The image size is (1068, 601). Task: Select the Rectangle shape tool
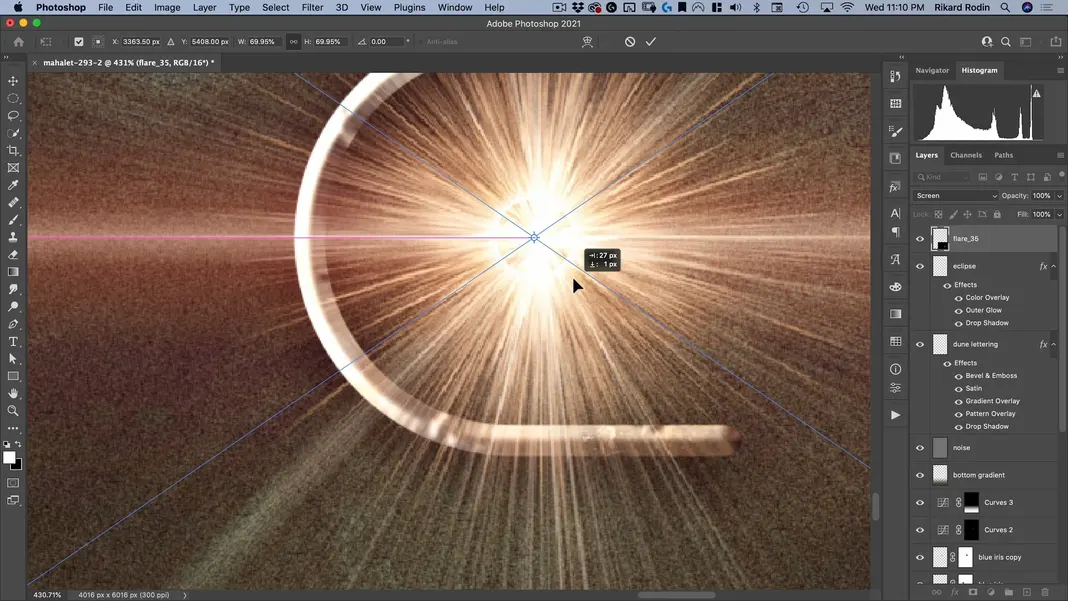click(x=13, y=376)
